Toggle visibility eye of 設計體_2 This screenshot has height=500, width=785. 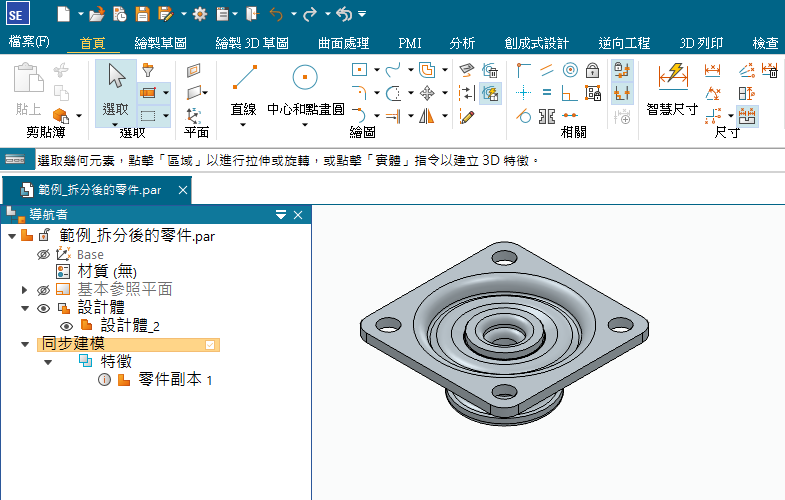(67, 326)
